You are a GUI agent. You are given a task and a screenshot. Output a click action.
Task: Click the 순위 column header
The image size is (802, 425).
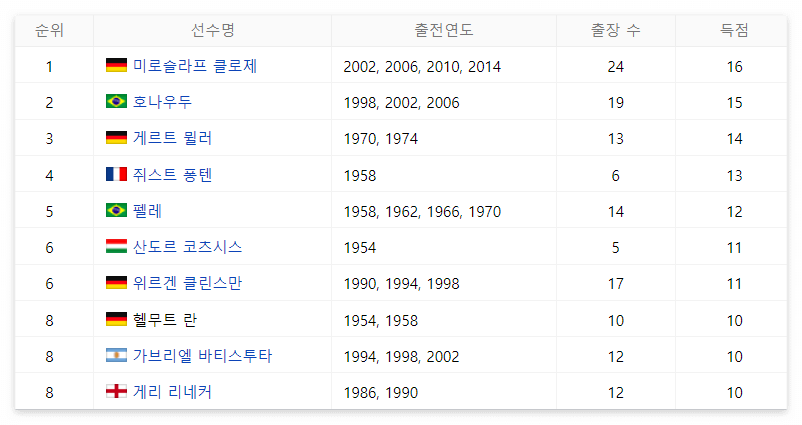point(49,30)
